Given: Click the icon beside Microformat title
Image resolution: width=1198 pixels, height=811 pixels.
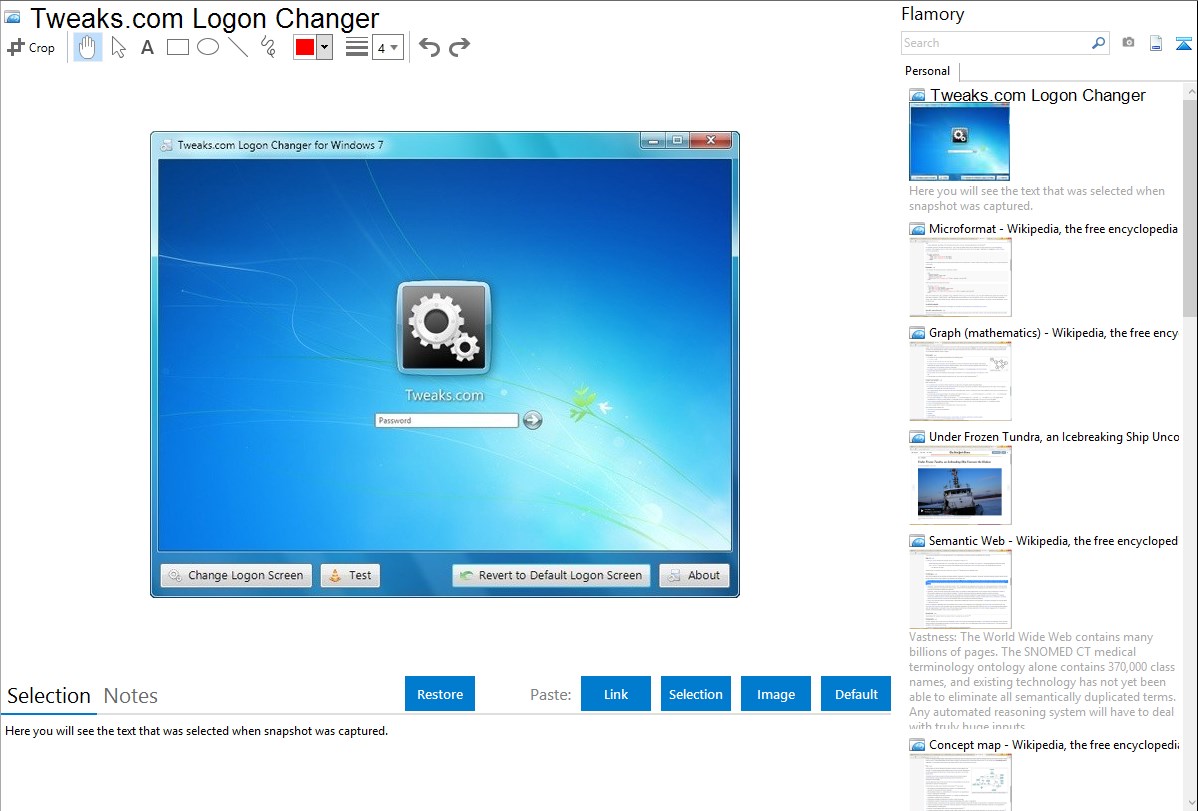Looking at the screenshot, I should click(917, 229).
